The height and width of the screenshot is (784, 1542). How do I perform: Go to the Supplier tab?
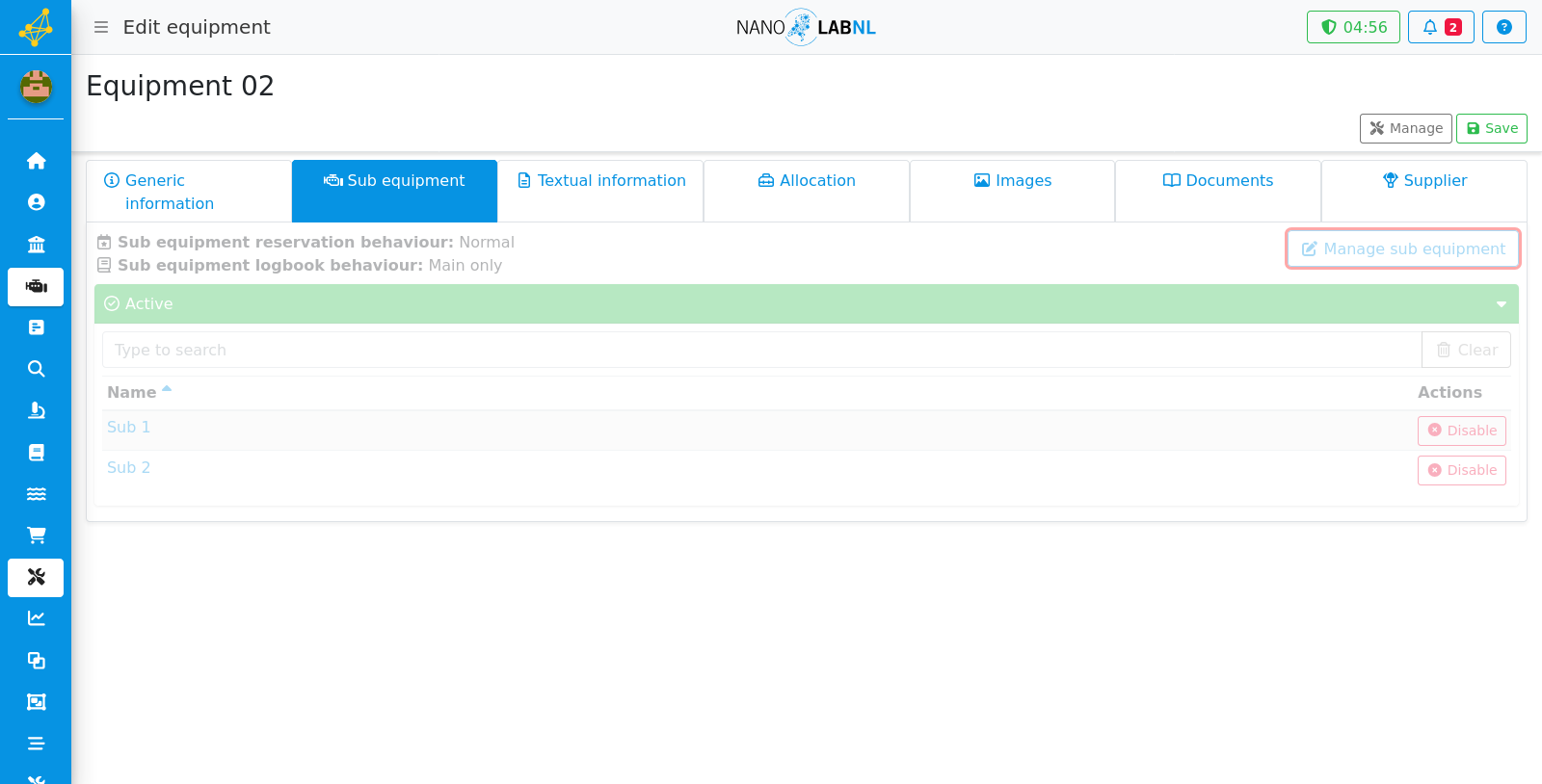[1424, 192]
